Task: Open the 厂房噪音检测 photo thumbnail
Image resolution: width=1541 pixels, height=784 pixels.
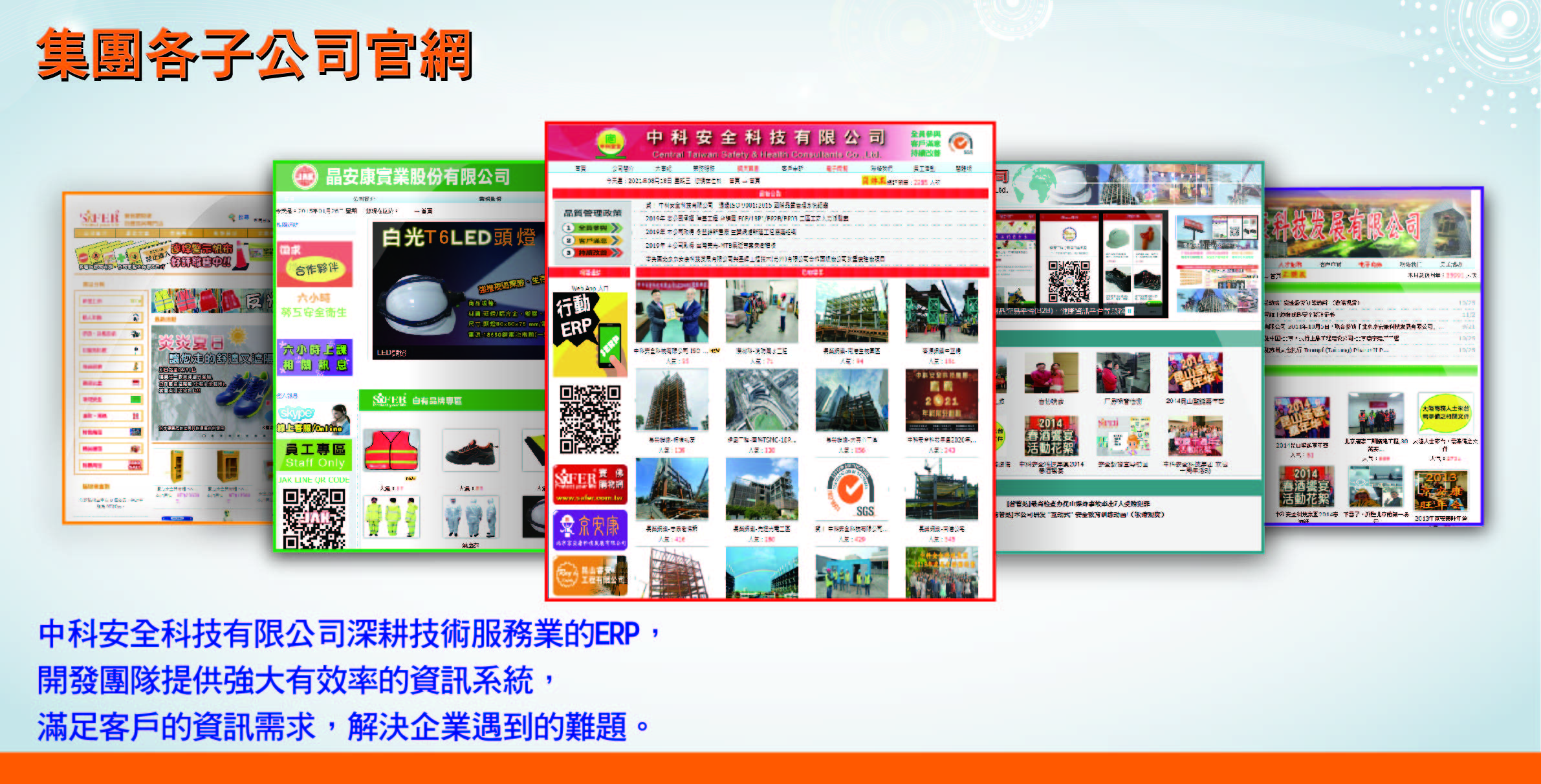Action: tap(1123, 373)
